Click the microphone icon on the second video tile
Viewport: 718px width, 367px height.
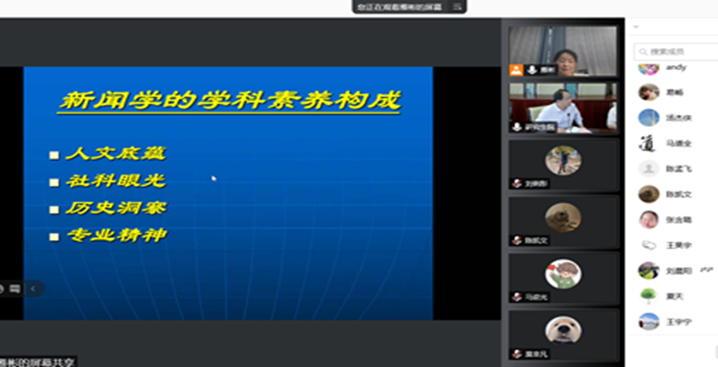point(517,127)
